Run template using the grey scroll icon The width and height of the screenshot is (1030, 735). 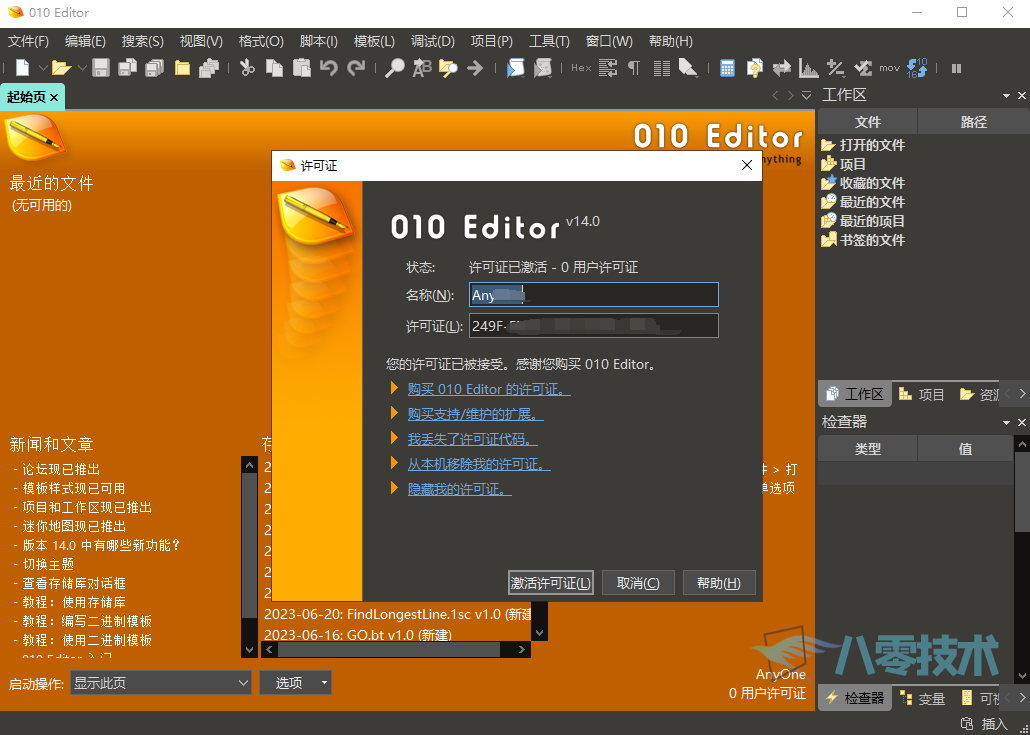[x=543, y=68]
